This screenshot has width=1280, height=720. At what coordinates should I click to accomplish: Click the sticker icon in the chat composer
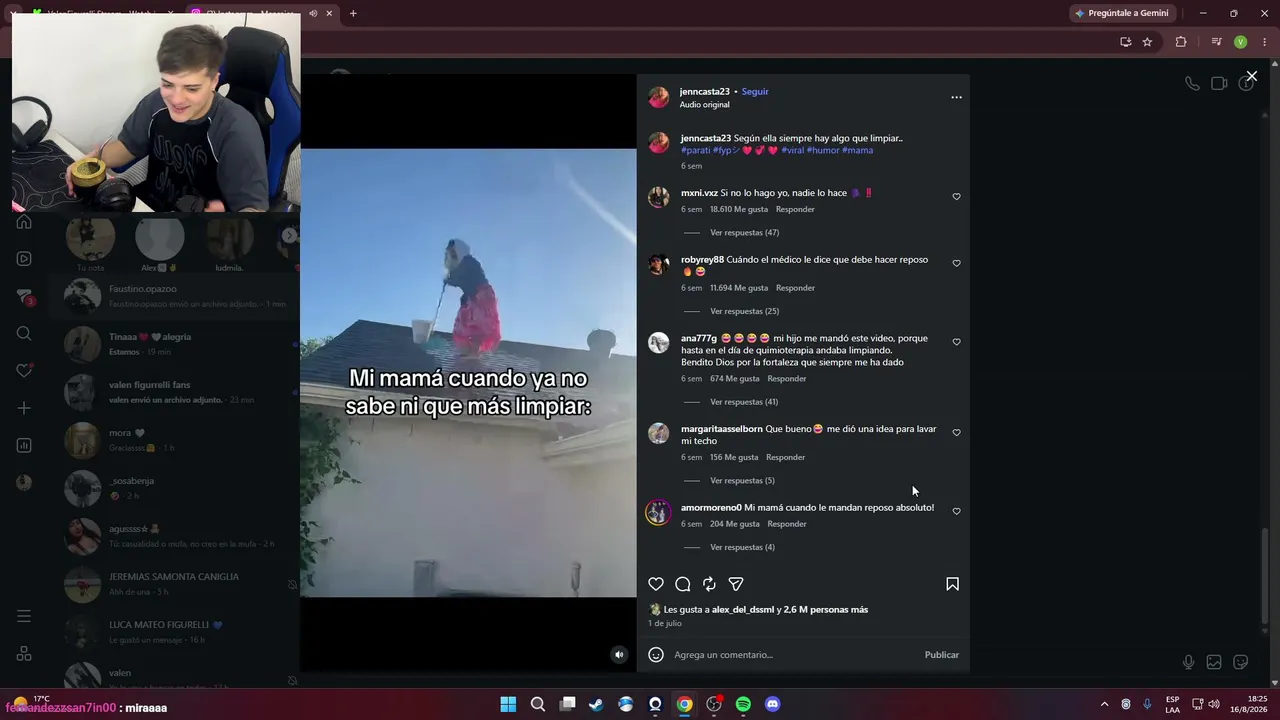point(1241,662)
